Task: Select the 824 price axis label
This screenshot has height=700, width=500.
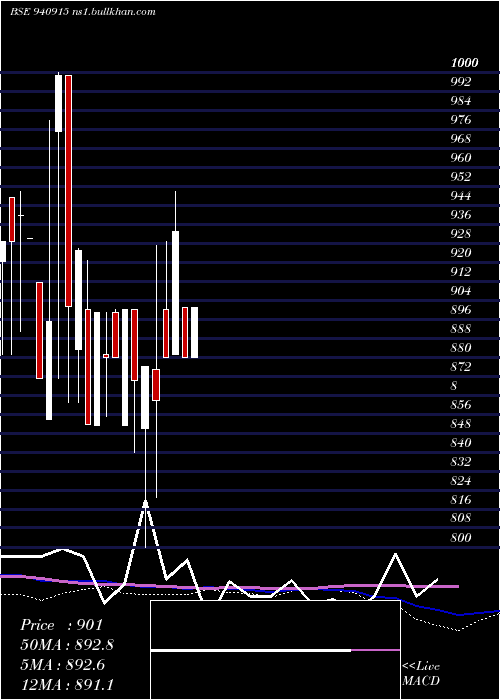Action: [x=461, y=480]
